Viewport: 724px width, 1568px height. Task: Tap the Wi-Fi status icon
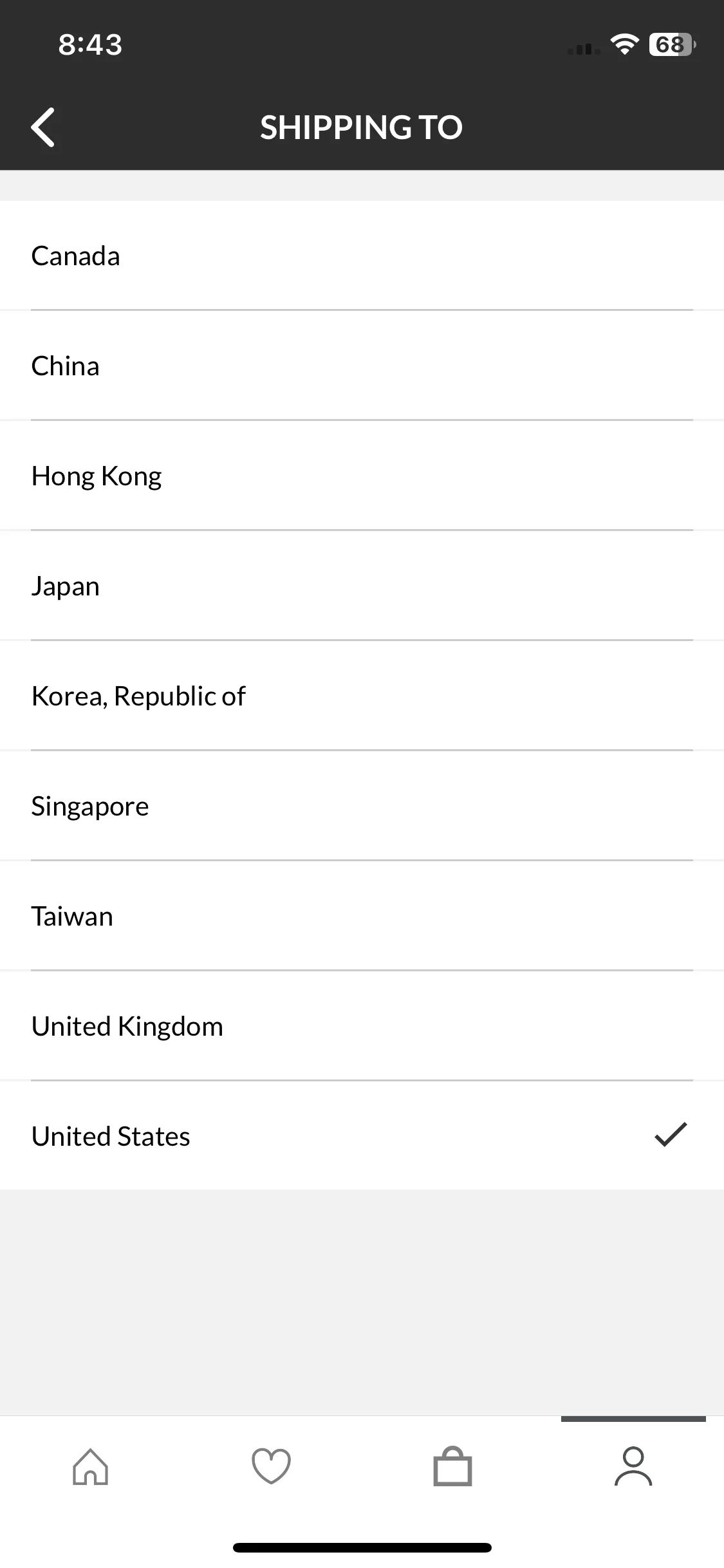click(624, 44)
